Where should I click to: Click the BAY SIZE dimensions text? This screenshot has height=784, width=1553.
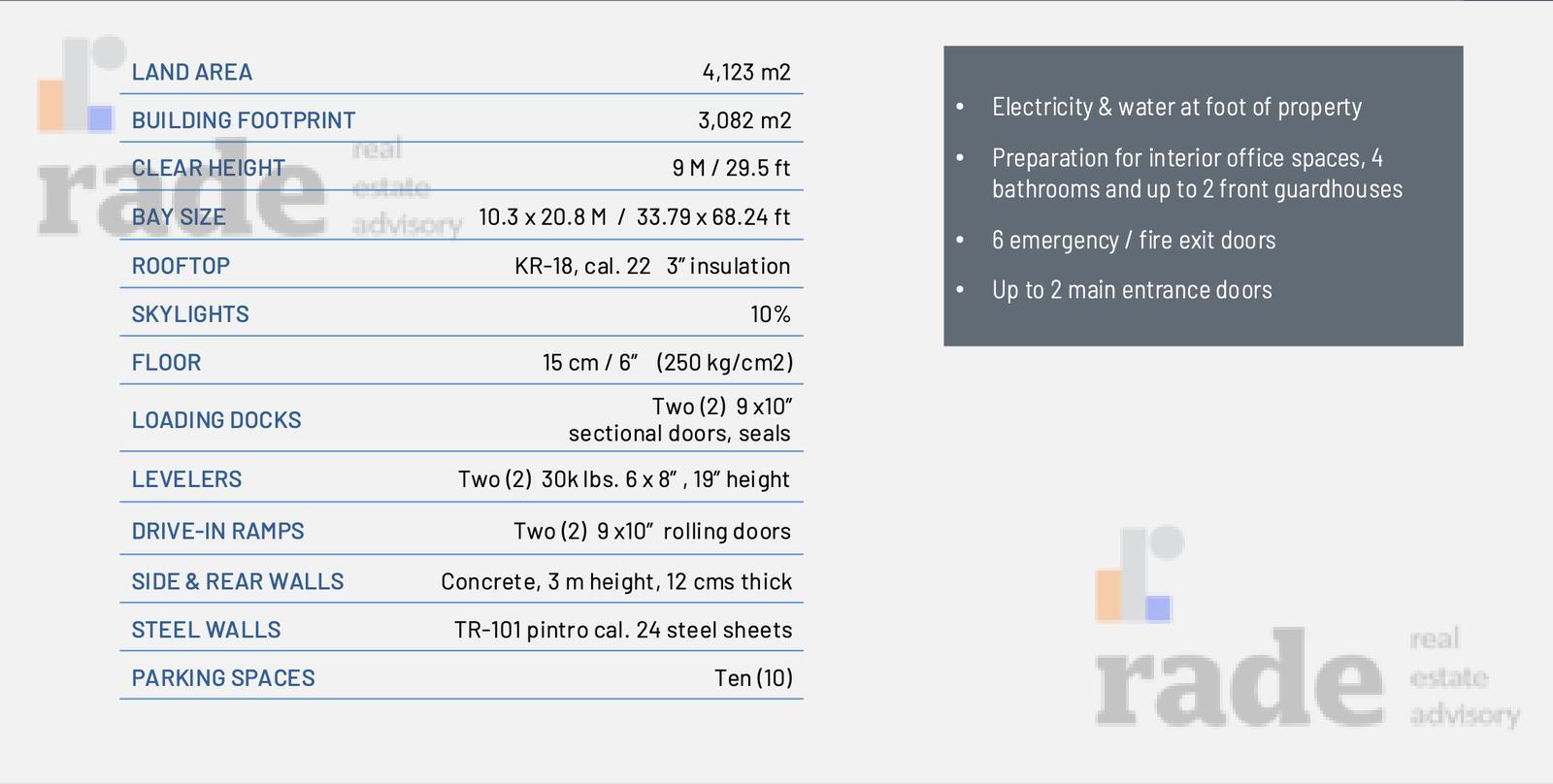point(634,216)
